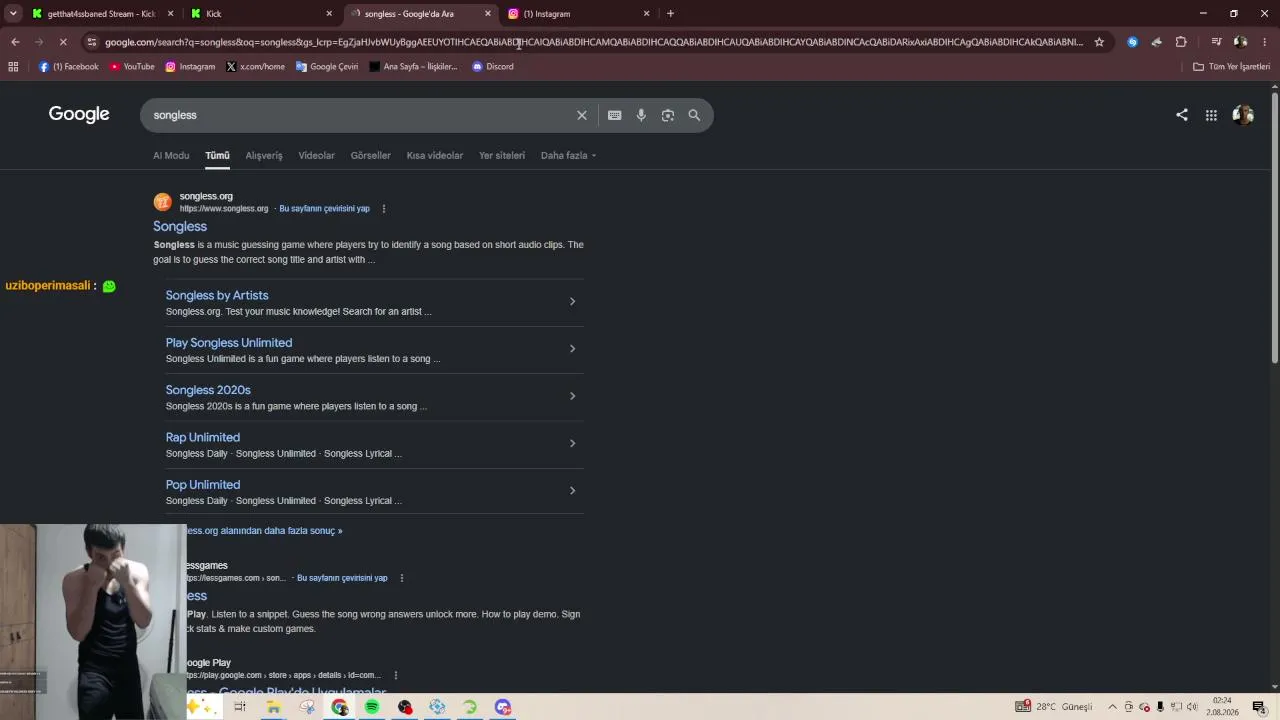Select the Alışveriş search tab
This screenshot has height=720, width=1280.
(264, 156)
